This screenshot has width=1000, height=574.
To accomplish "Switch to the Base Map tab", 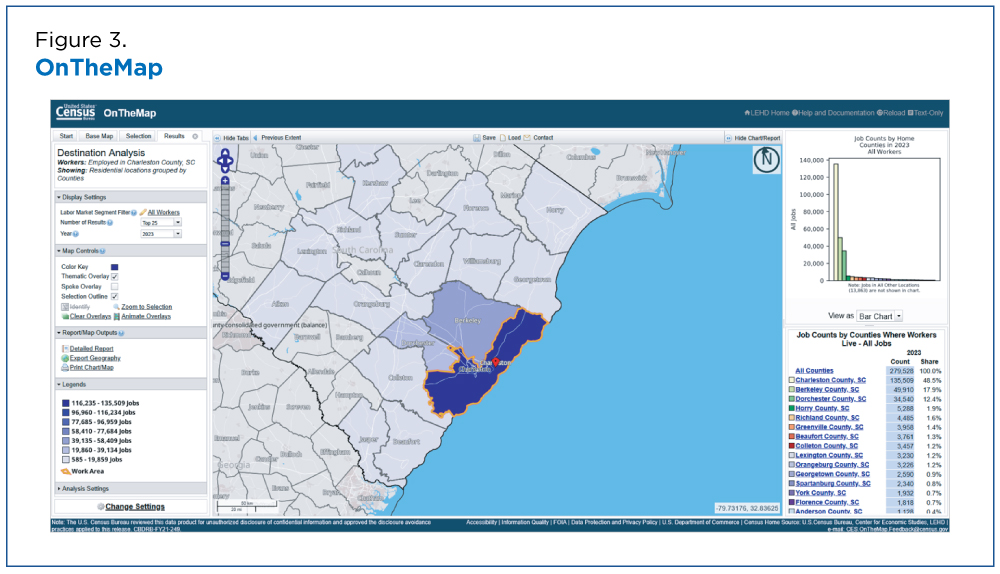I will click(x=99, y=136).
